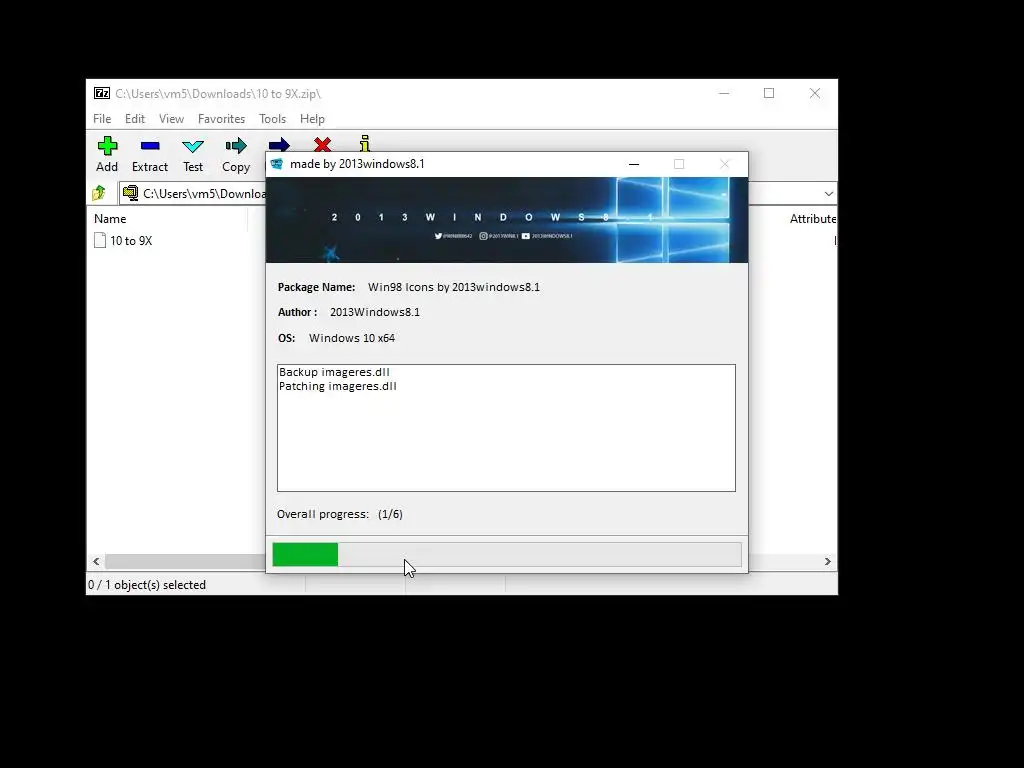Click the red X Delete toolbar icon

tap(322, 144)
